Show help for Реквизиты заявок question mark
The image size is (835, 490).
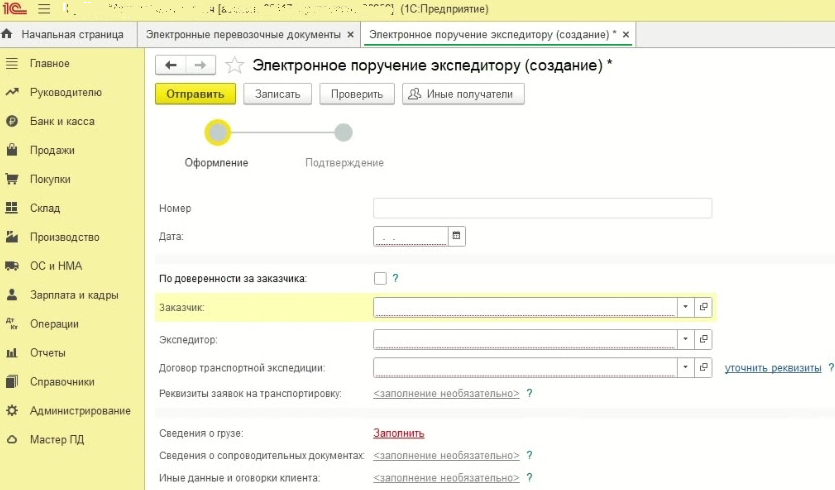pyautogui.click(x=529, y=393)
